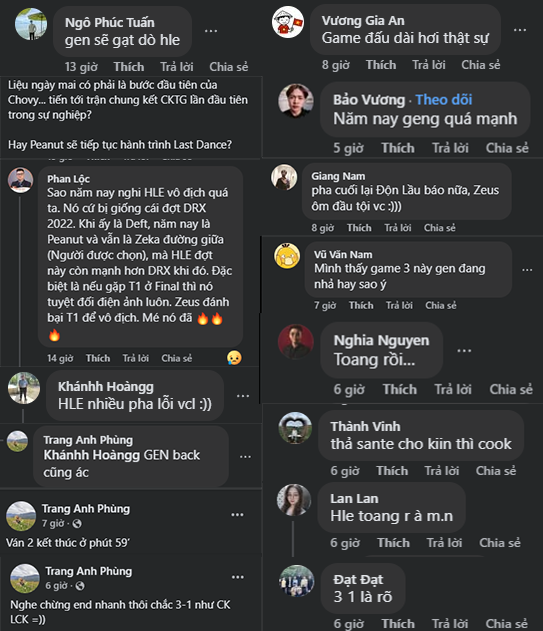
Task: Open Phan Lộc's profile picture
Action: [x=20, y=180]
